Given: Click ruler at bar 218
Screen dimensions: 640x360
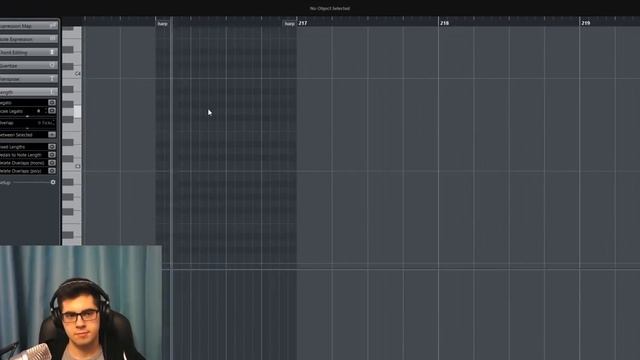Looking at the screenshot, I should [x=444, y=23].
